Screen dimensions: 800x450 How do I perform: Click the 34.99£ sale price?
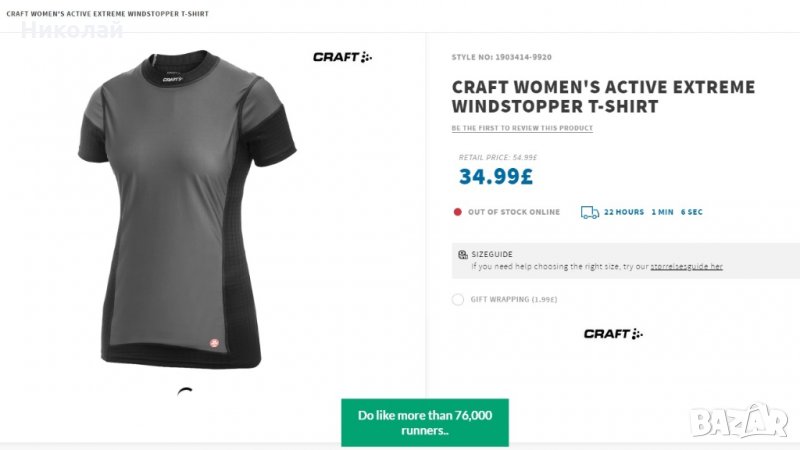coord(496,177)
